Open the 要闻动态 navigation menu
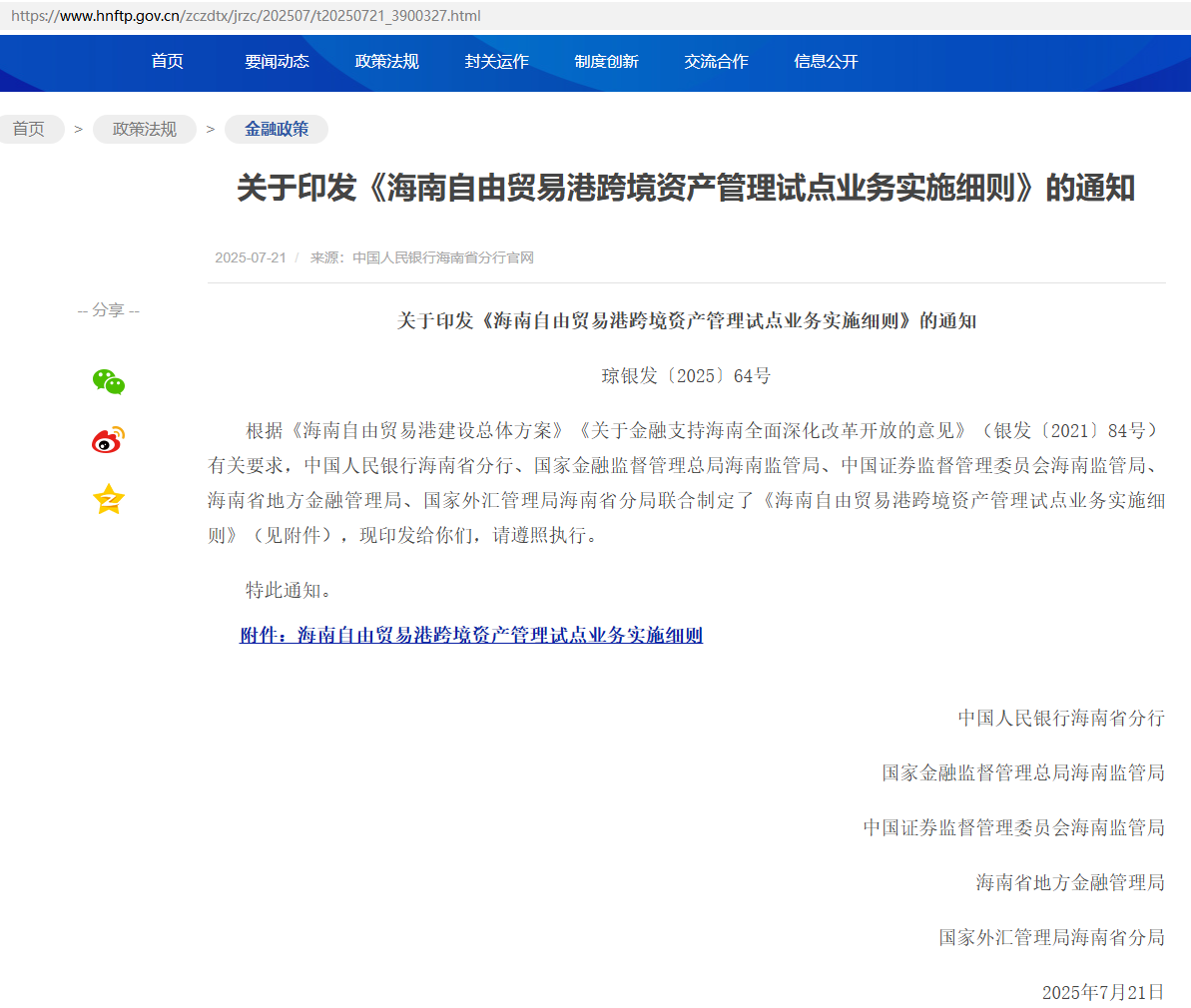 click(277, 62)
